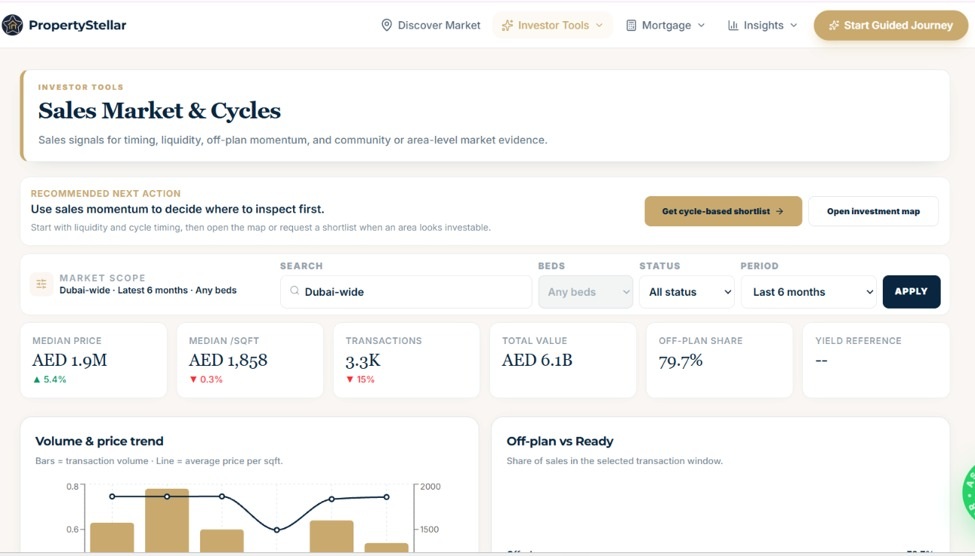The height and width of the screenshot is (556, 975).
Task: Open the Investor Tools menu
Action: 552,25
